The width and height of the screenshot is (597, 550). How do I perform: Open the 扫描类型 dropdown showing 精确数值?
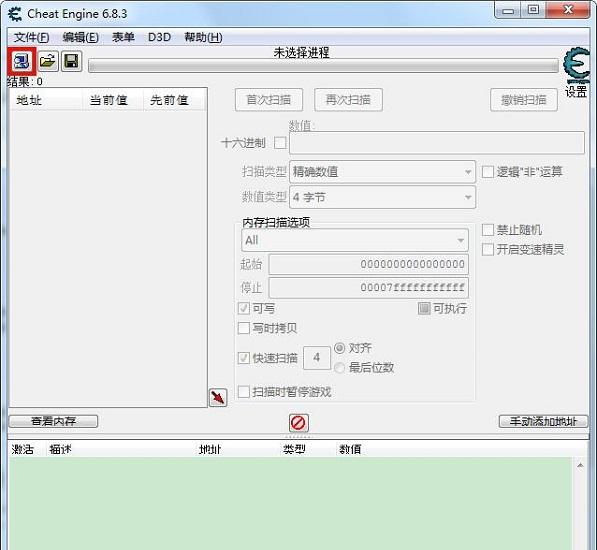383,172
